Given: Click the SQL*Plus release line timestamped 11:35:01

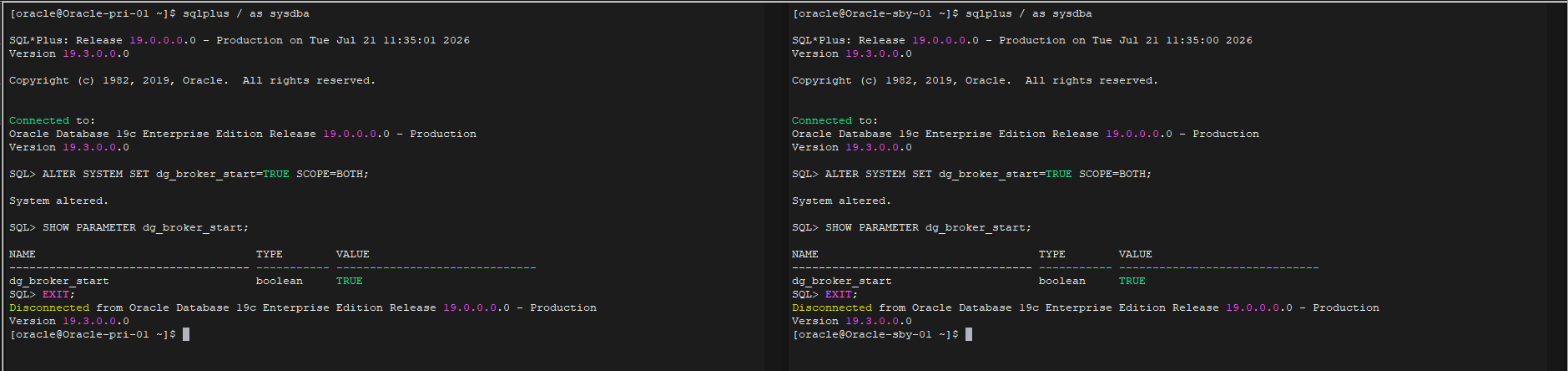Looking at the screenshot, I should point(239,40).
